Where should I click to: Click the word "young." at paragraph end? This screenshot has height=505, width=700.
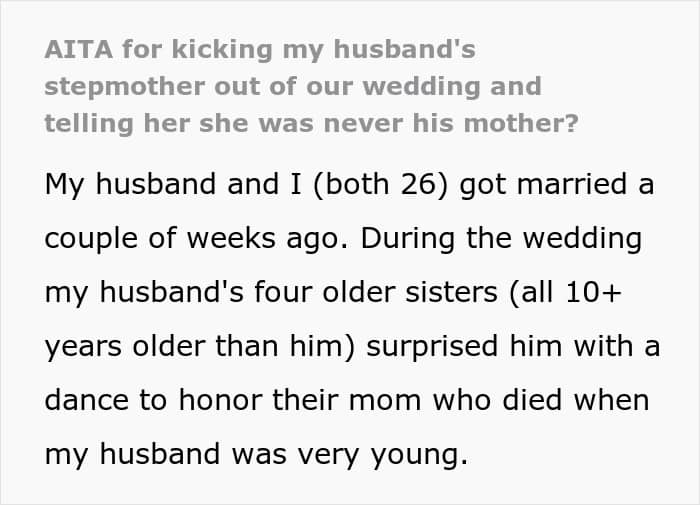click(420, 456)
